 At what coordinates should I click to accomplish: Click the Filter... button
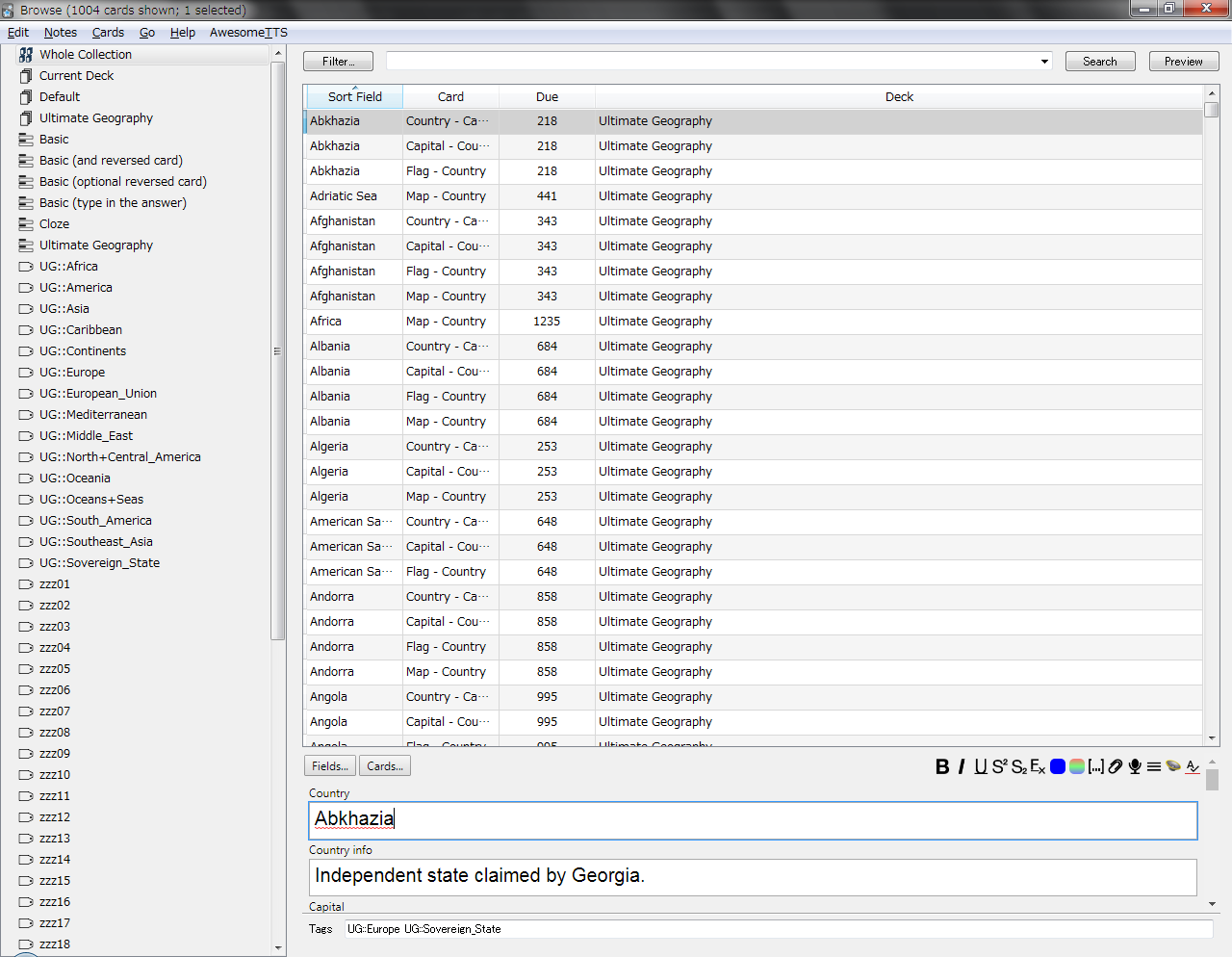tap(338, 62)
